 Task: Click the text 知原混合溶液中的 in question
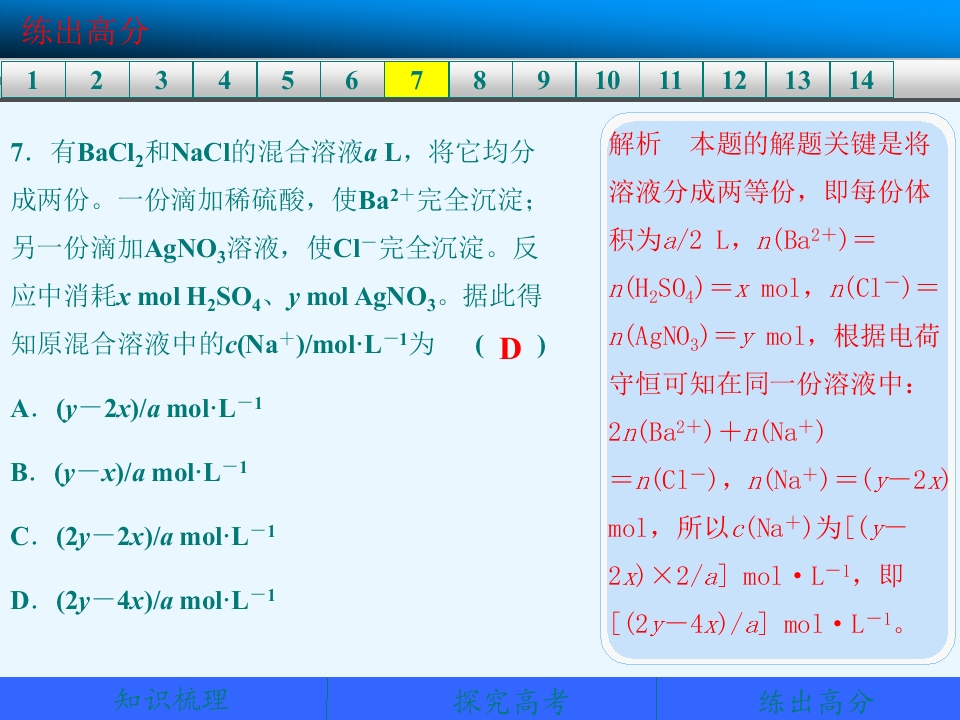coord(118,345)
